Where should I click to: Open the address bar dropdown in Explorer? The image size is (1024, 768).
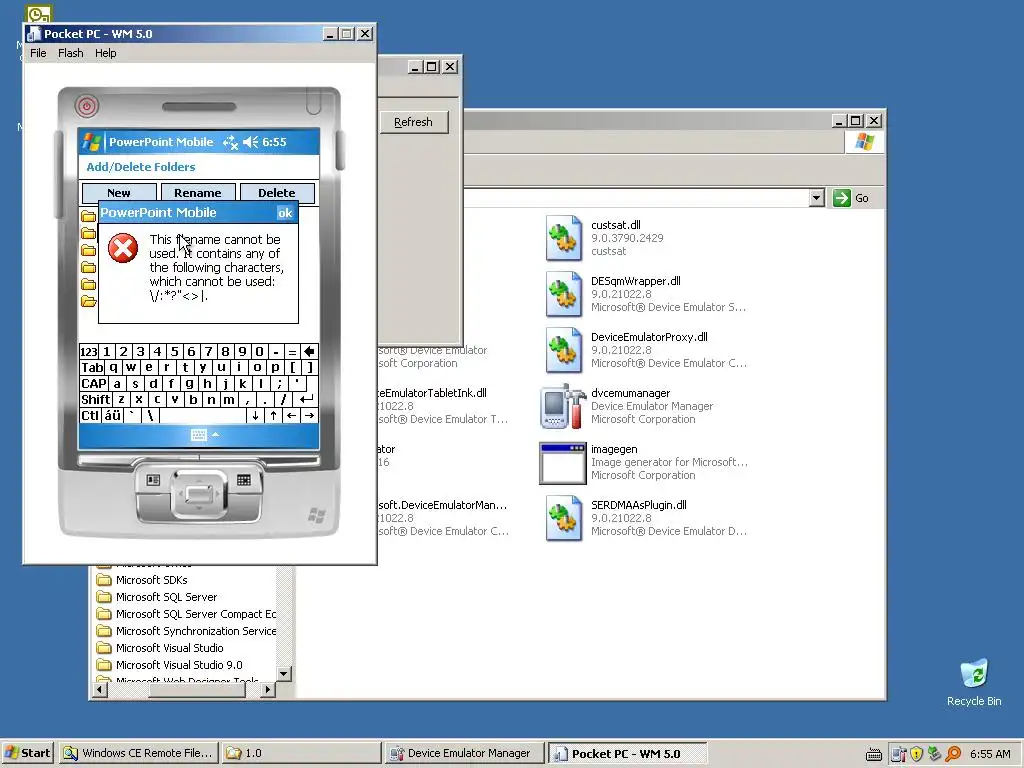pos(816,198)
